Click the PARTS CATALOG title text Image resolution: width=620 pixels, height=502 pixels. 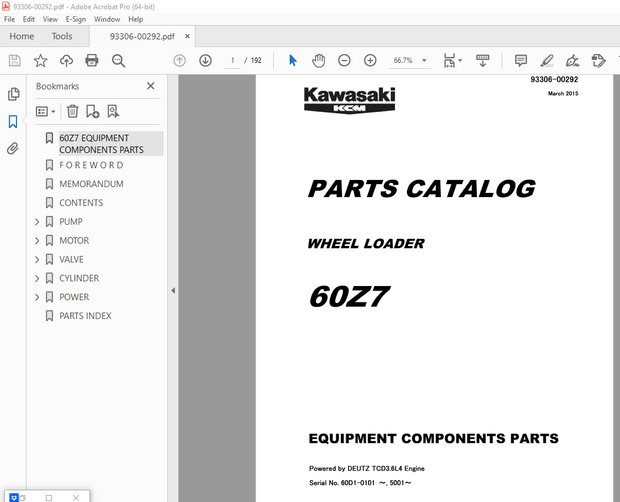pos(422,189)
